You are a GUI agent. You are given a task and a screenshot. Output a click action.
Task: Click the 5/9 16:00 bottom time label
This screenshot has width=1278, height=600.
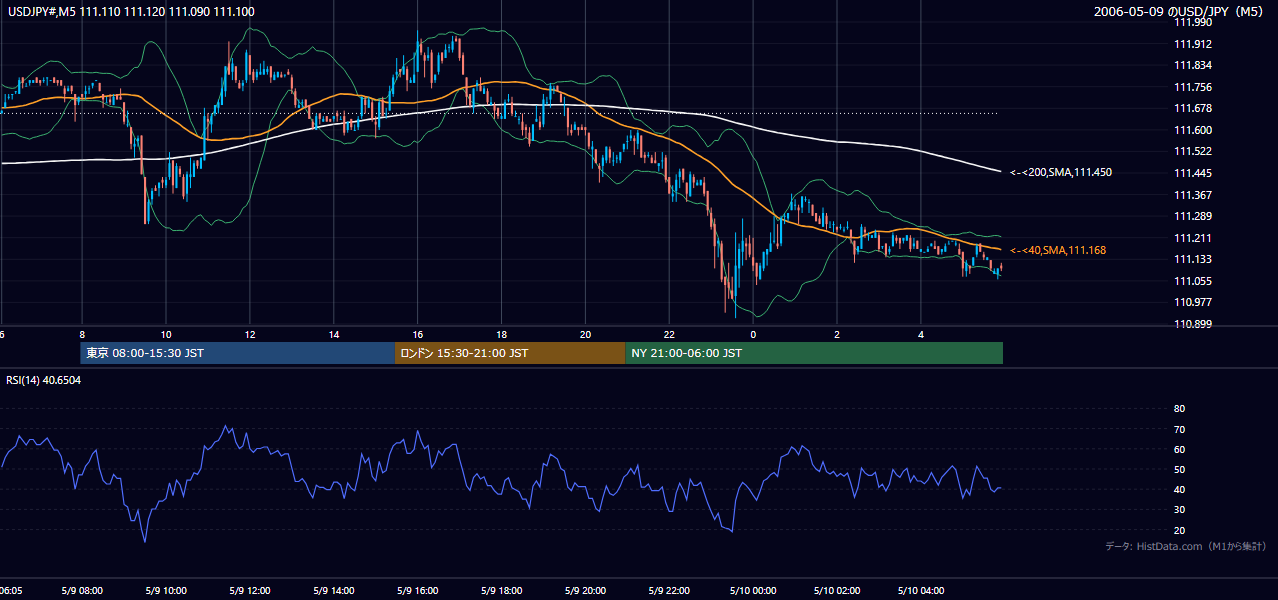pos(418,591)
